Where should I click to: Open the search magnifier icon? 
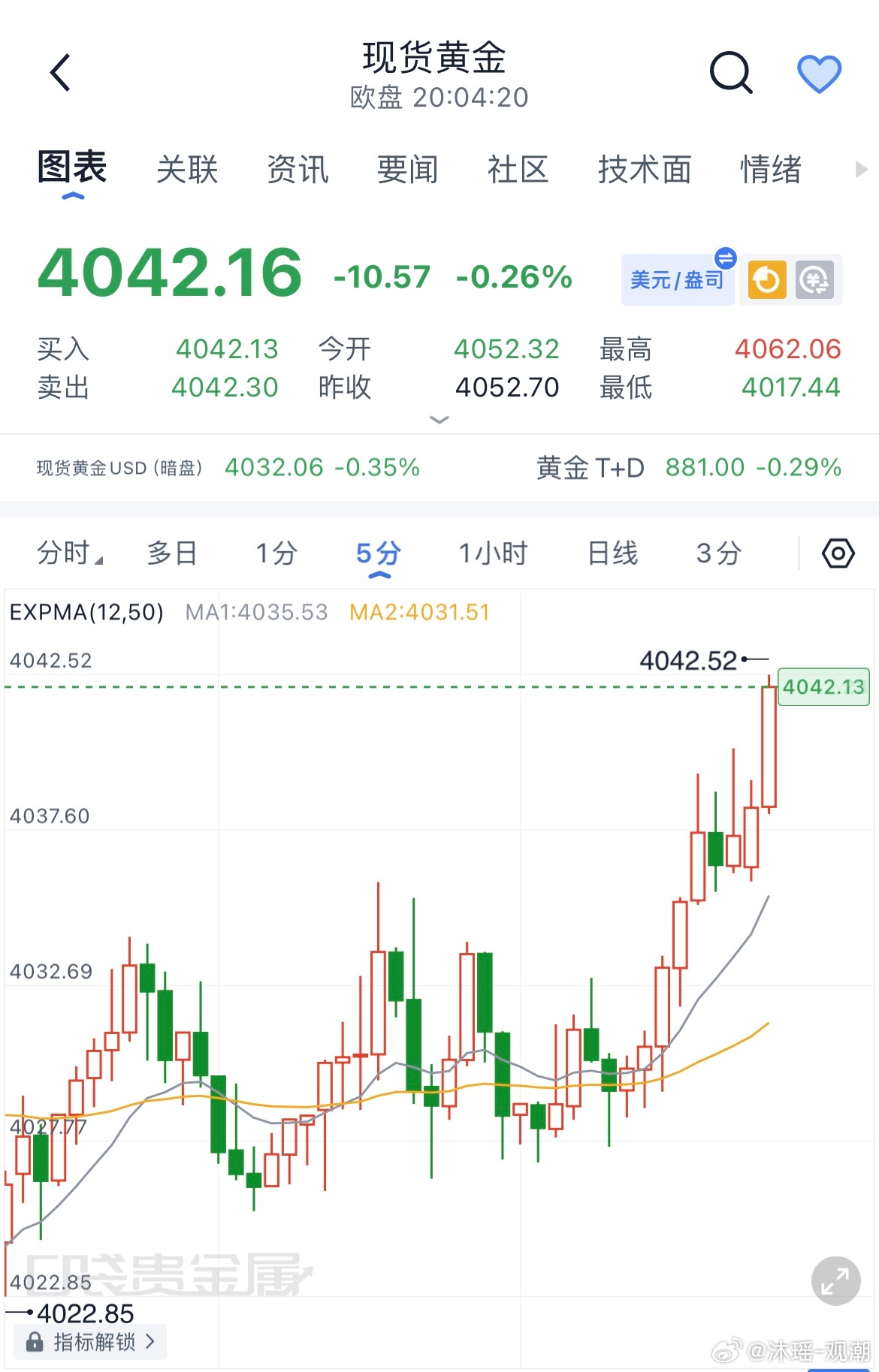click(x=731, y=73)
